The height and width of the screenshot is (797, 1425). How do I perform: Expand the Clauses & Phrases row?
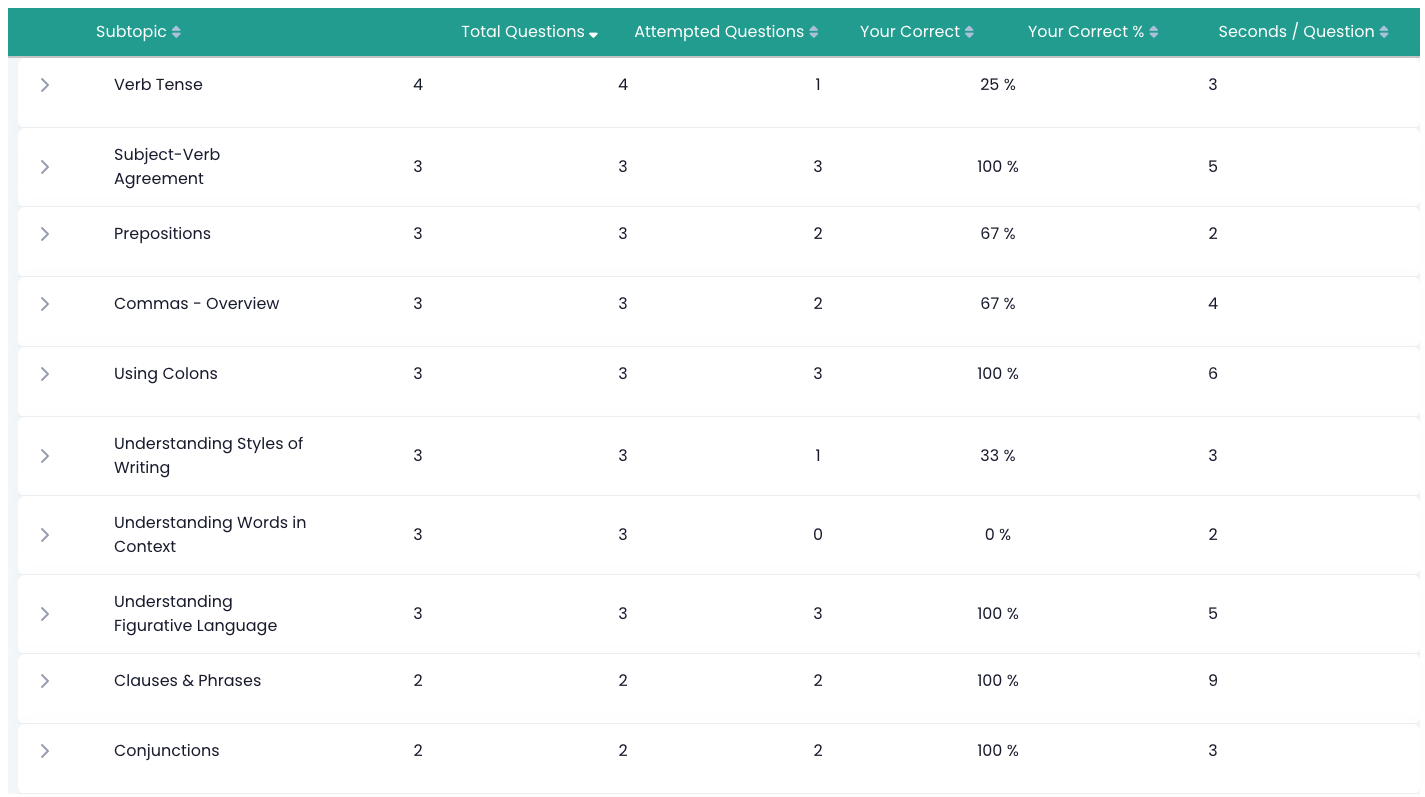45,681
